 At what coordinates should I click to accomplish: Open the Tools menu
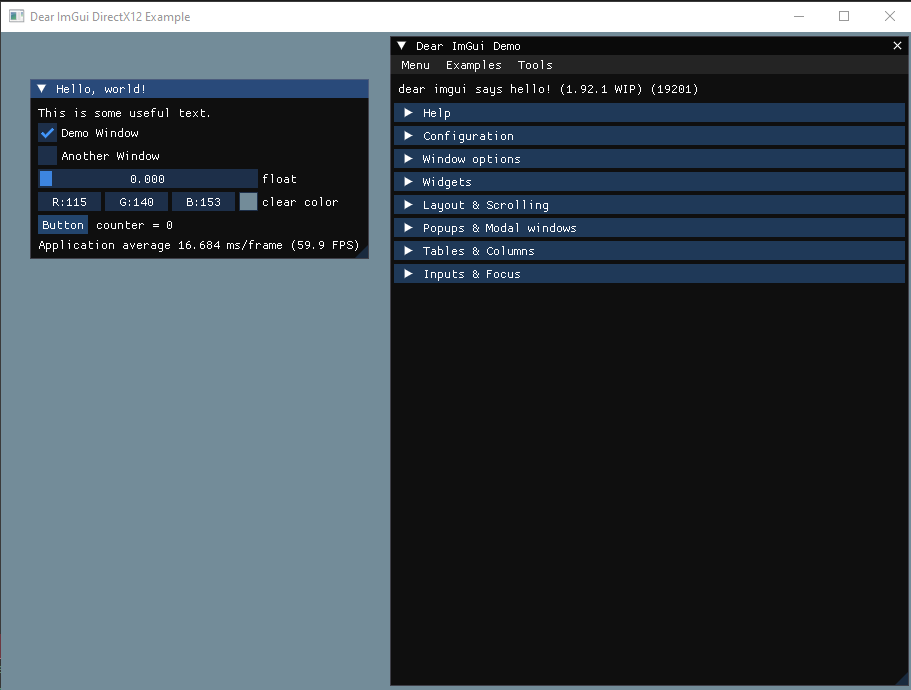pyautogui.click(x=535, y=65)
